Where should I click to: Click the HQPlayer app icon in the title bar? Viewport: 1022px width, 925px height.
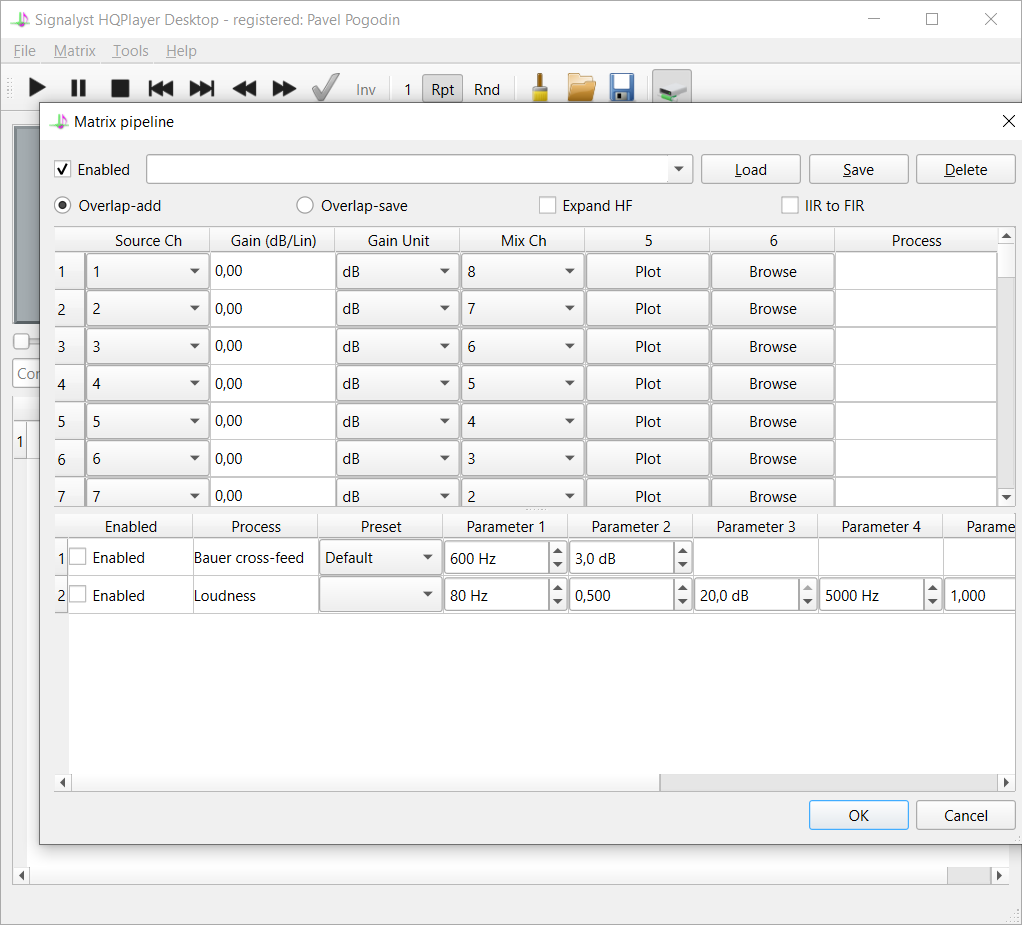(20, 20)
